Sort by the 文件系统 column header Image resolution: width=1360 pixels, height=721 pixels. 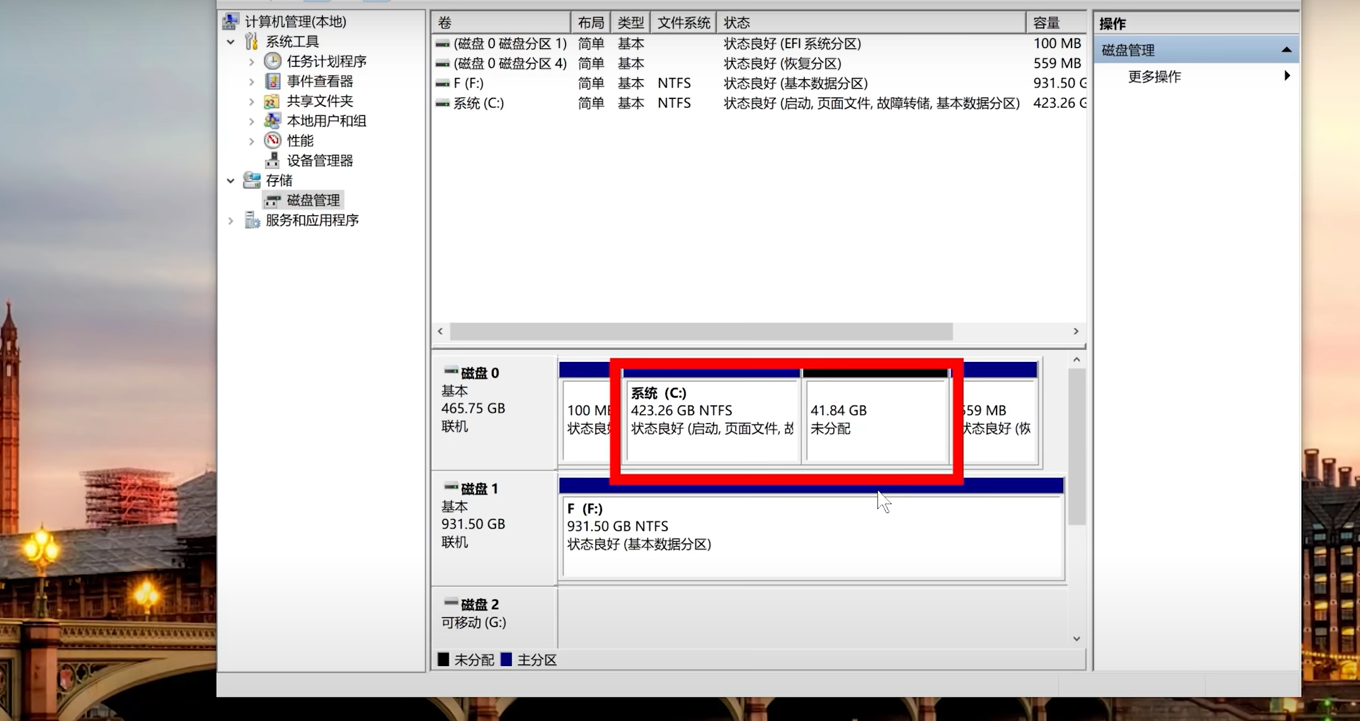[684, 22]
